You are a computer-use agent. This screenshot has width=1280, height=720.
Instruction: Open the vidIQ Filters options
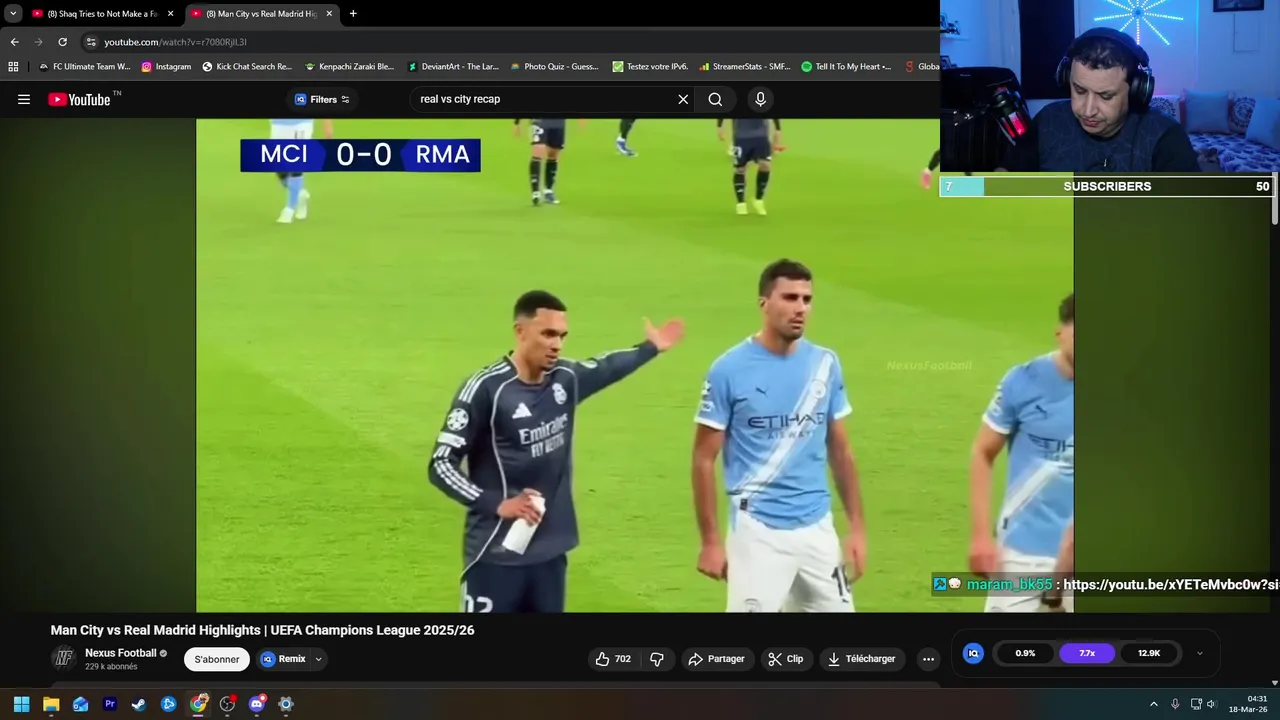tap(322, 99)
